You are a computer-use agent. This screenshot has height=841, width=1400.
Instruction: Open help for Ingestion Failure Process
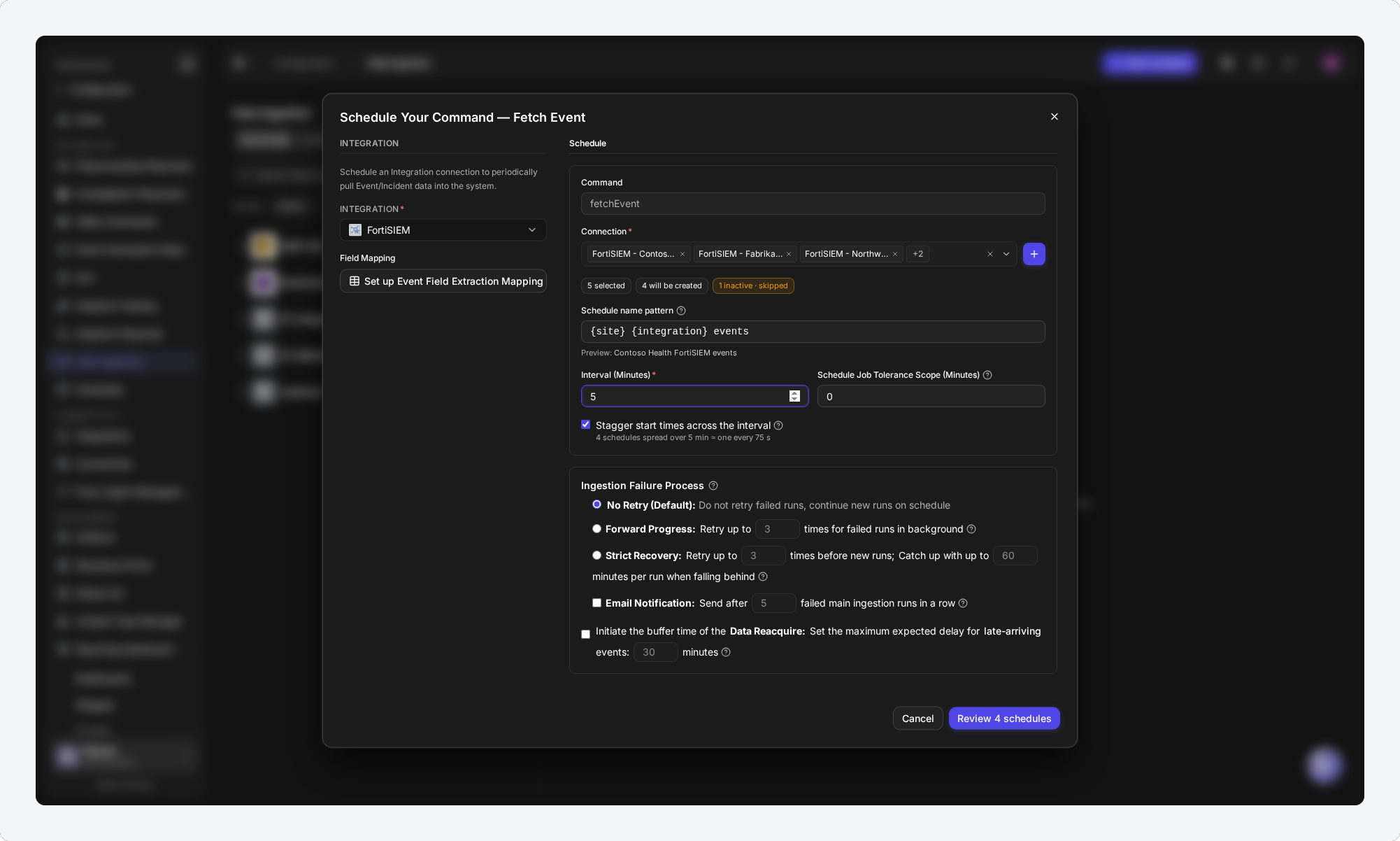pos(713,486)
